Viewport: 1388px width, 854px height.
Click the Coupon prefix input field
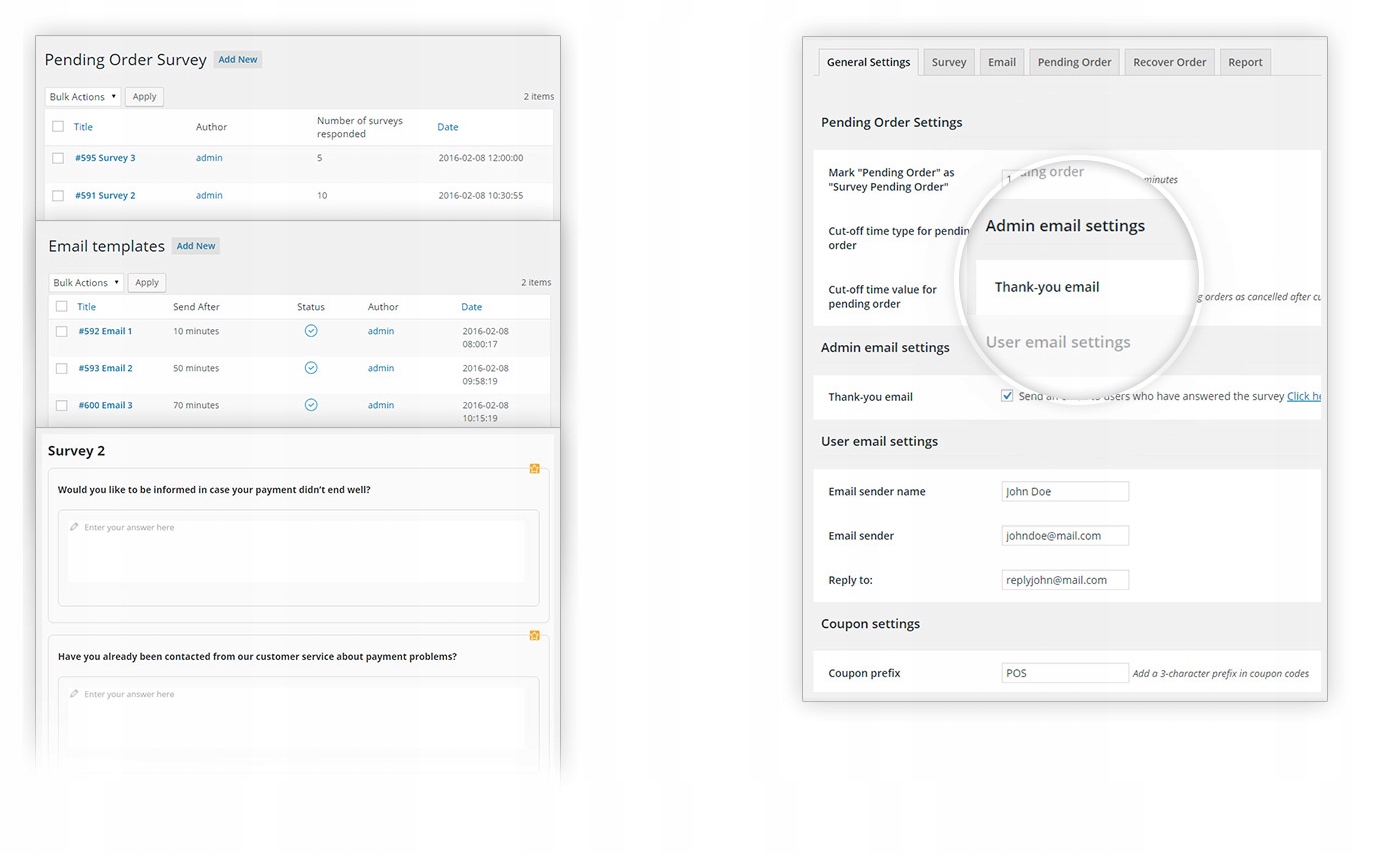pos(1065,673)
